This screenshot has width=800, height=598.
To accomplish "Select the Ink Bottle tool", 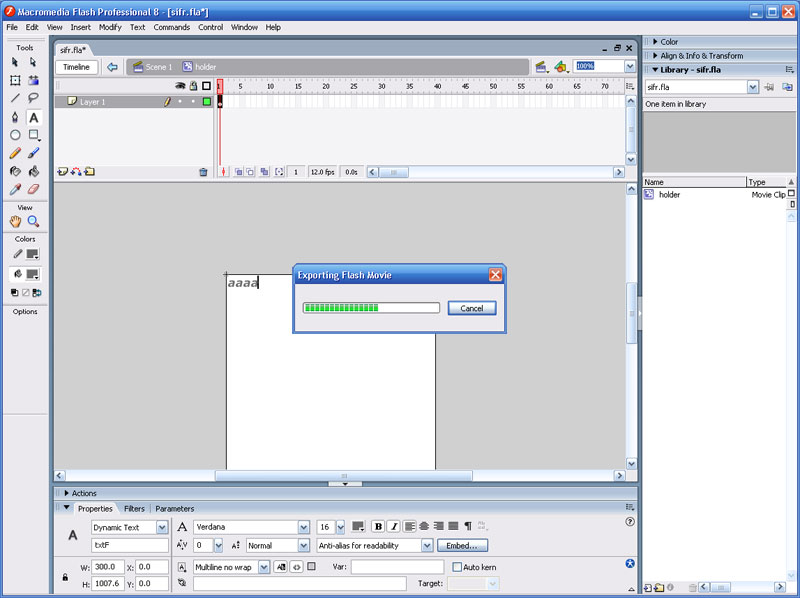I will [x=15, y=171].
